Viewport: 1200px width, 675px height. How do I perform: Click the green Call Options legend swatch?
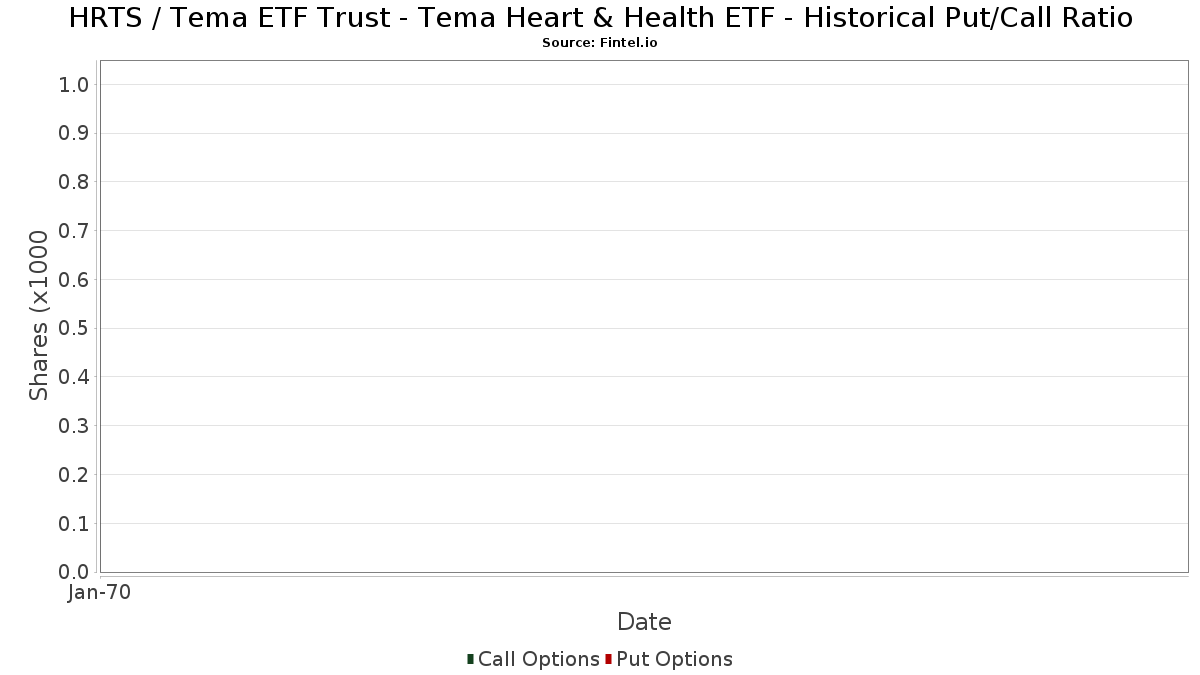point(470,659)
